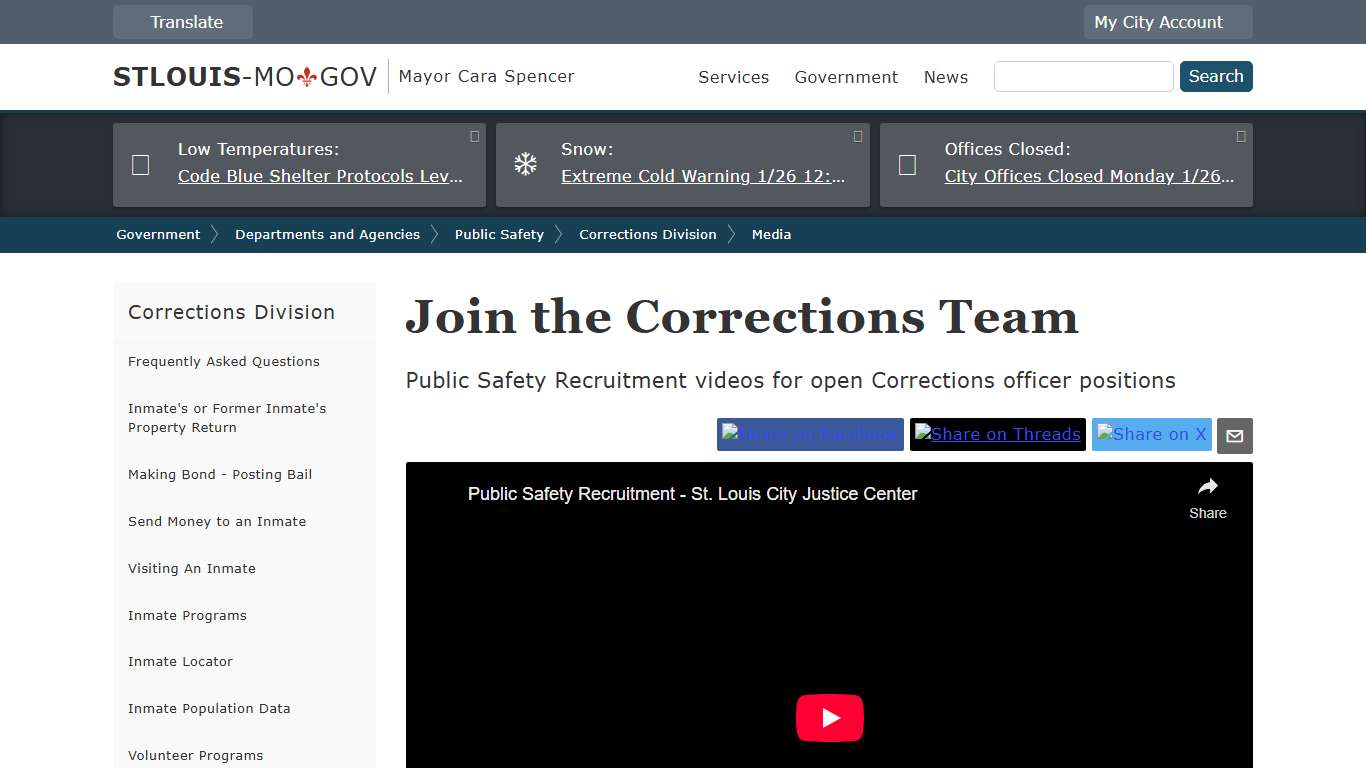This screenshot has width=1366, height=768.
Task: Open the Services navigation dropdown
Action: point(733,77)
